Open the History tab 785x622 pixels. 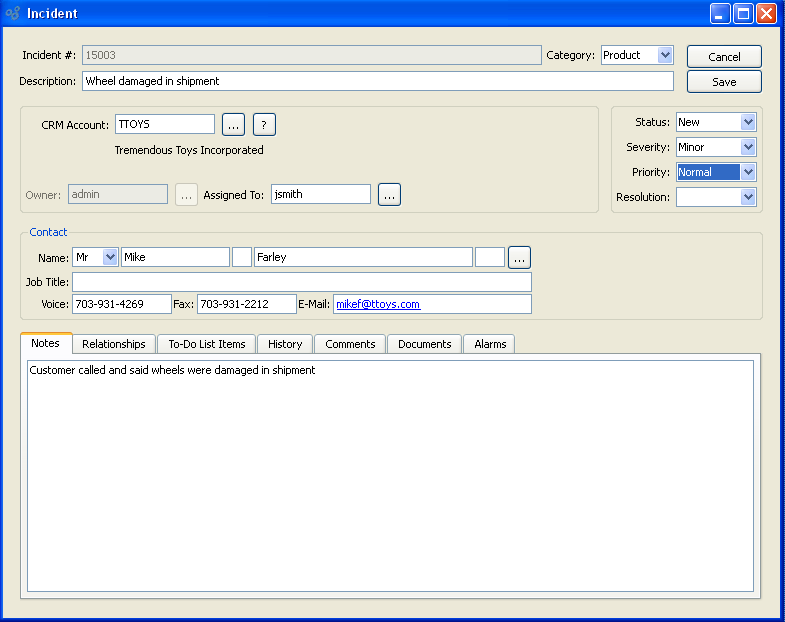tap(285, 344)
